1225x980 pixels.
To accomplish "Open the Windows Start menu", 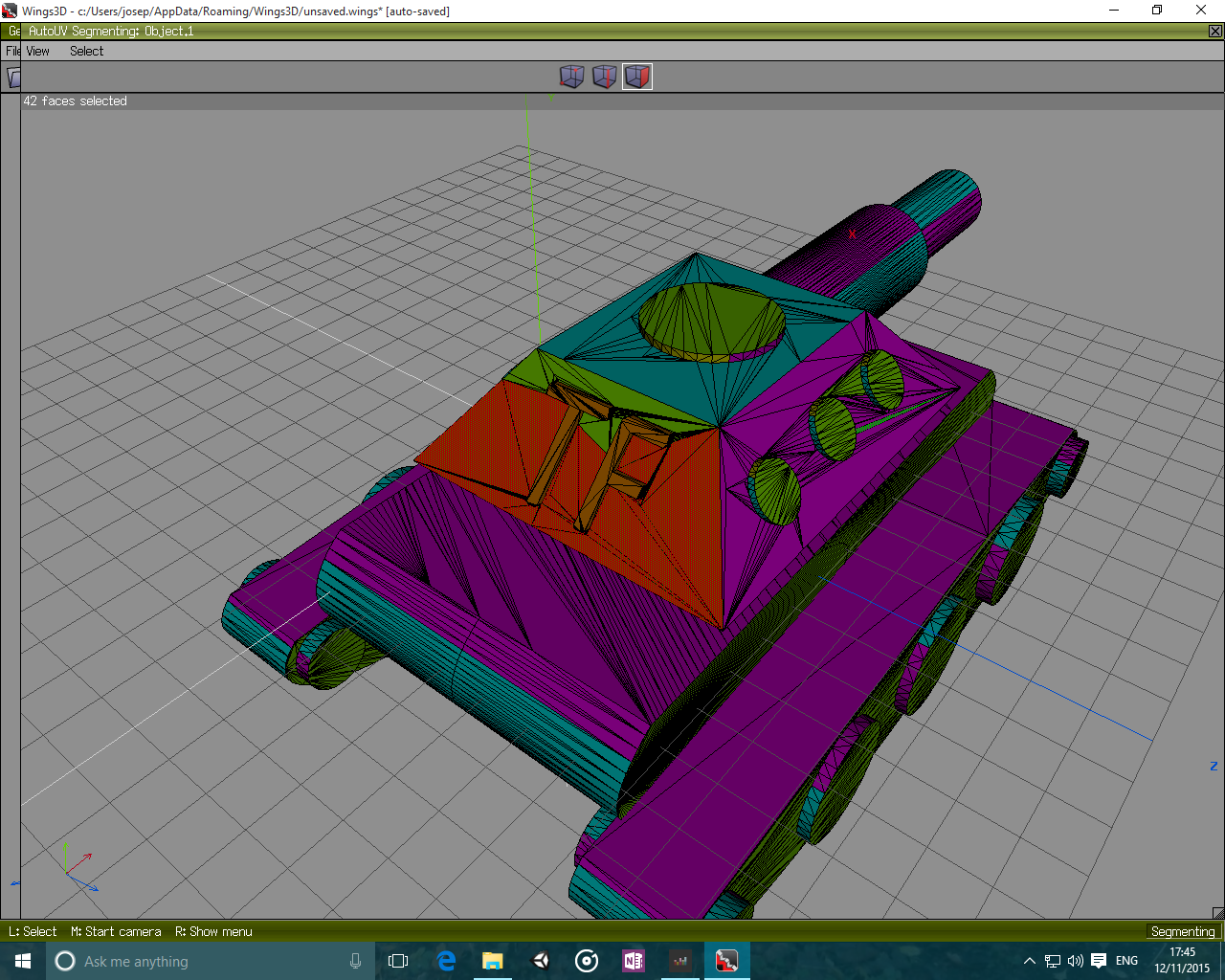I will 23,961.
